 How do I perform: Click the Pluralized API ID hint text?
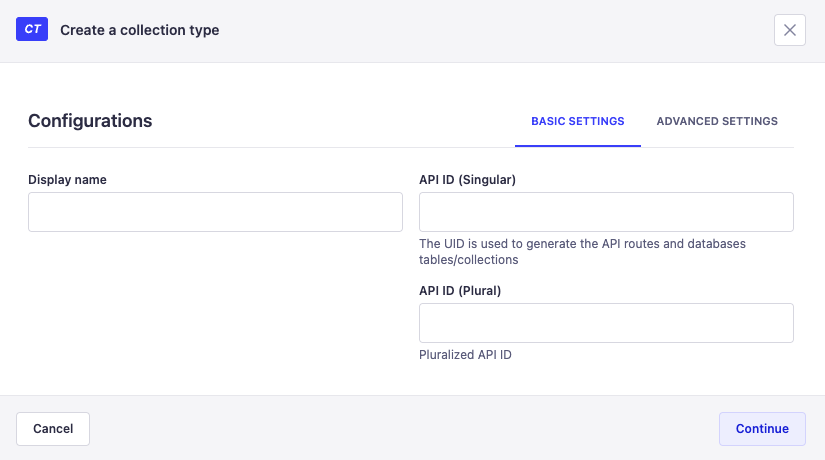tap(465, 355)
